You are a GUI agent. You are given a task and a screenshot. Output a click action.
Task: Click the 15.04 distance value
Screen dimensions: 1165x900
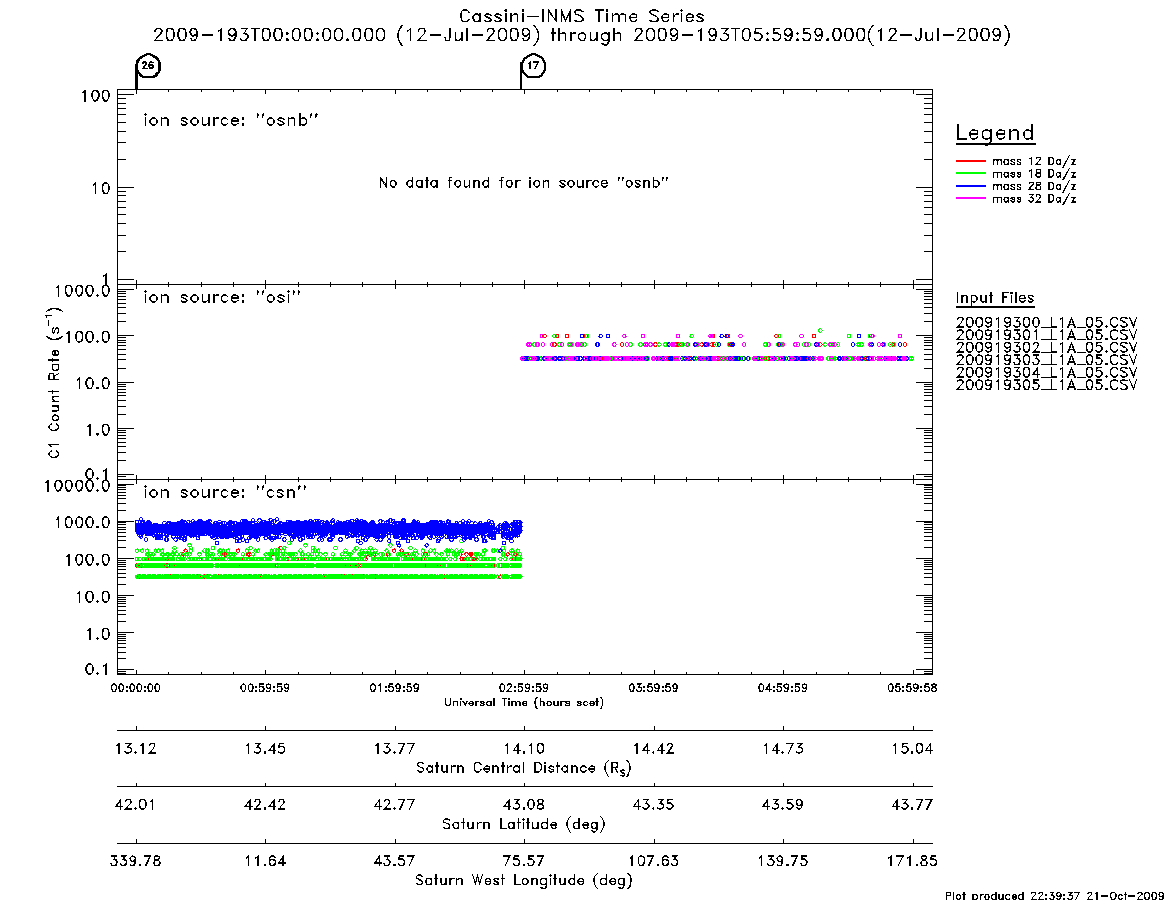coord(912,748)
